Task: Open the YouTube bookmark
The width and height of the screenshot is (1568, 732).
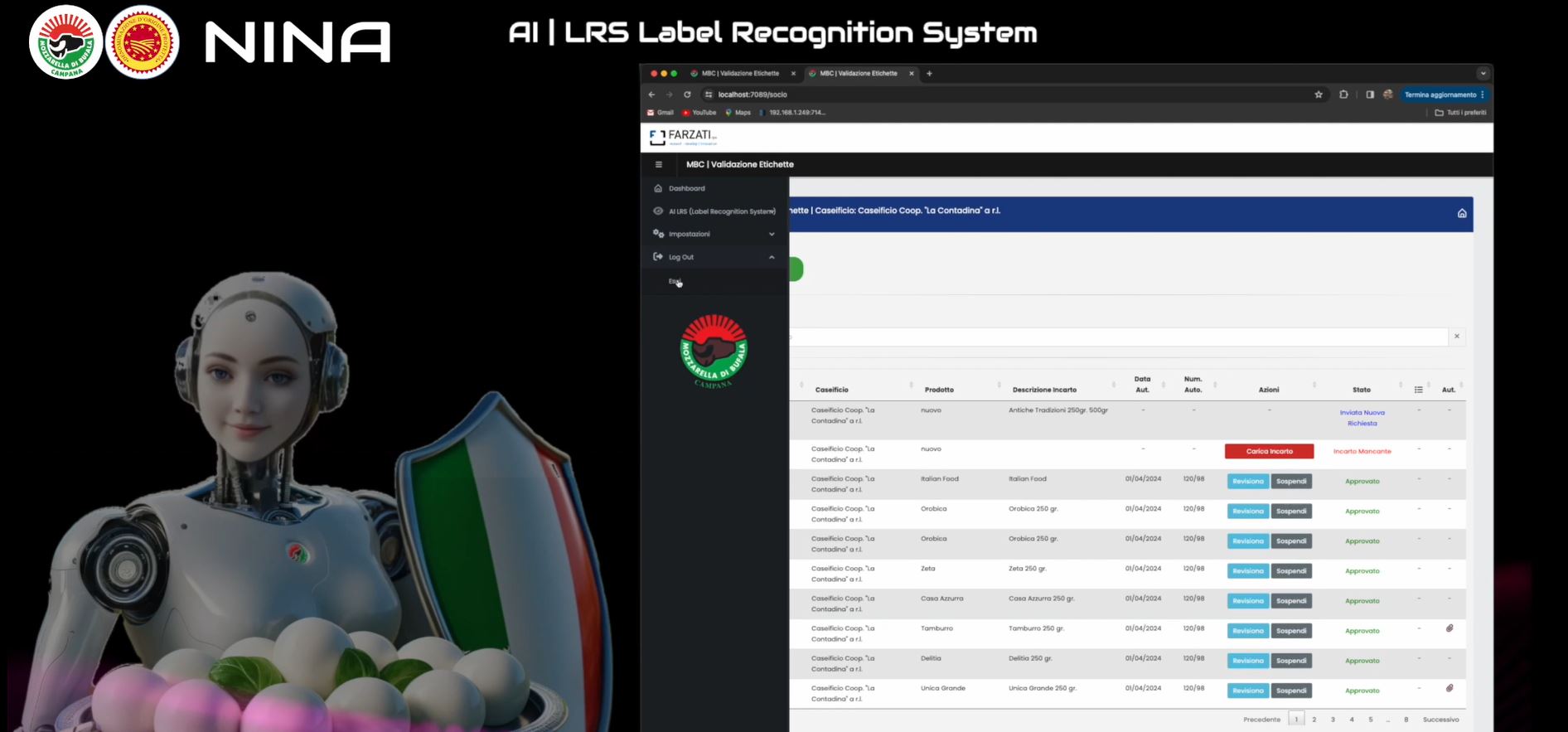Action: click(x=699, y=113)
